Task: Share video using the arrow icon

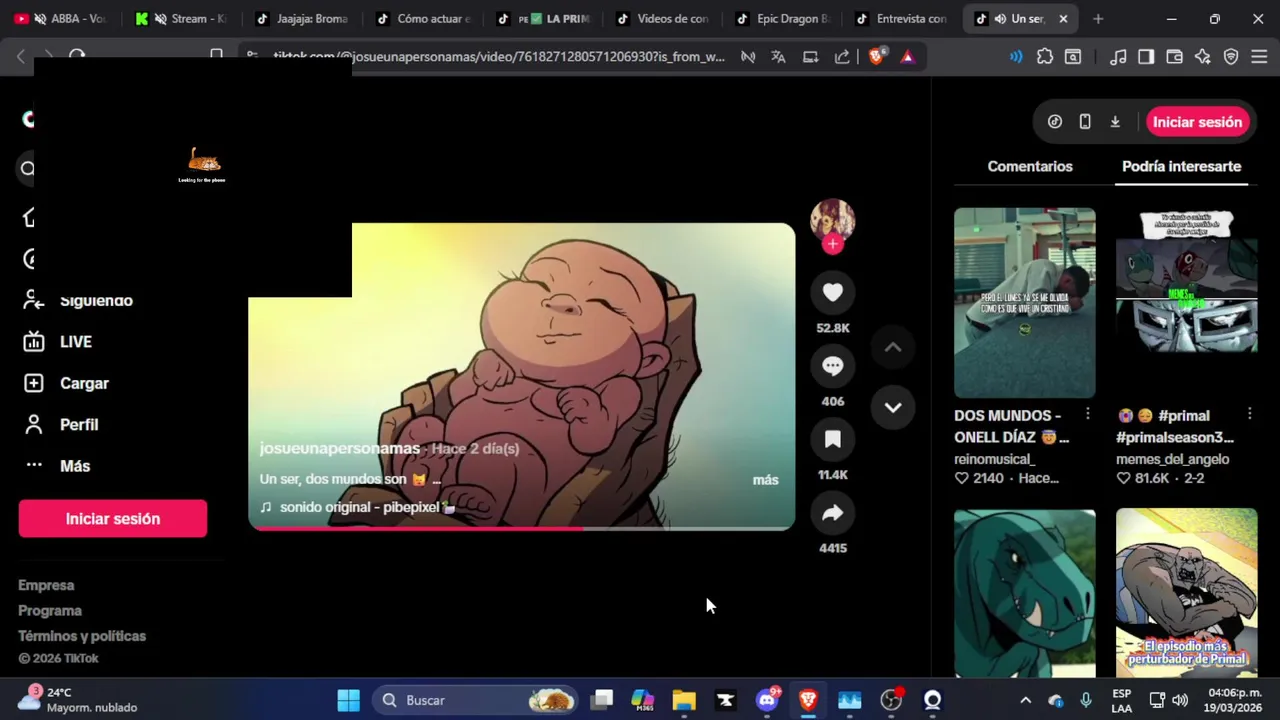Action: pos(832,513)
